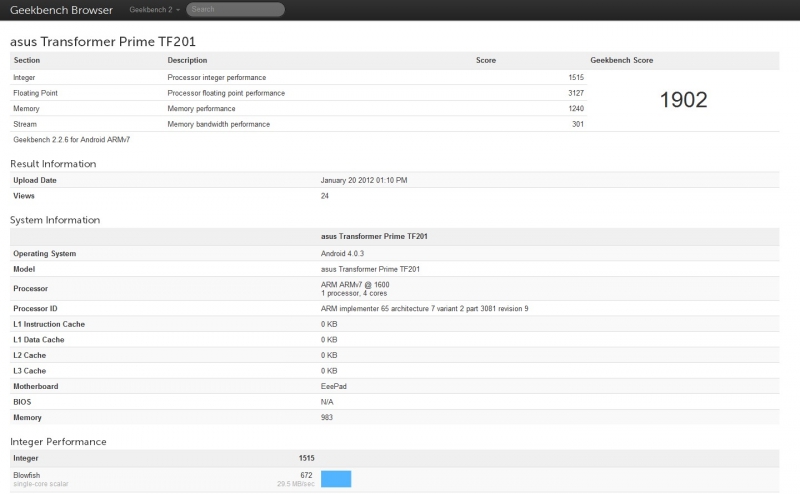Click the Stream section row
The image size is (800, 494).
25,124
